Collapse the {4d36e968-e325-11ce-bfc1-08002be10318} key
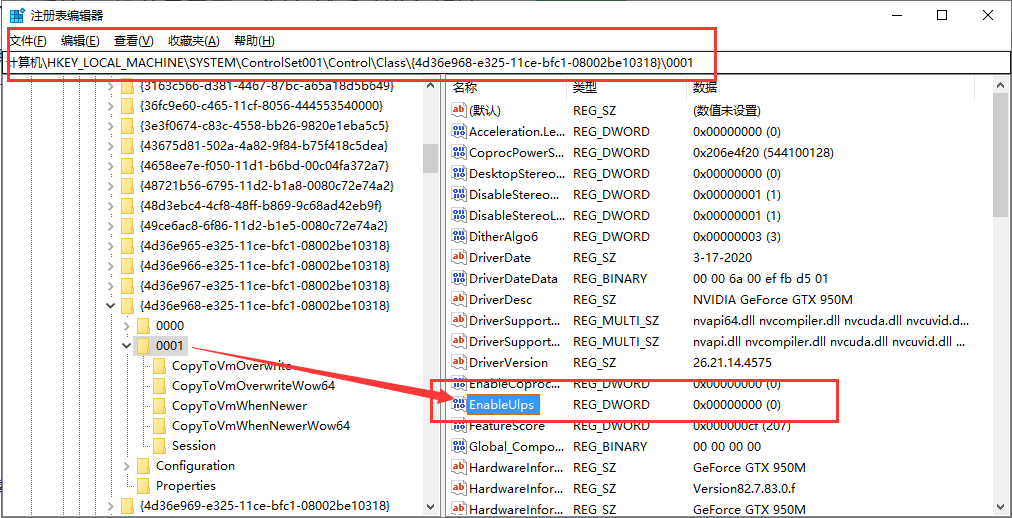Screen dimensions: 1012x518 click(109, 306)
